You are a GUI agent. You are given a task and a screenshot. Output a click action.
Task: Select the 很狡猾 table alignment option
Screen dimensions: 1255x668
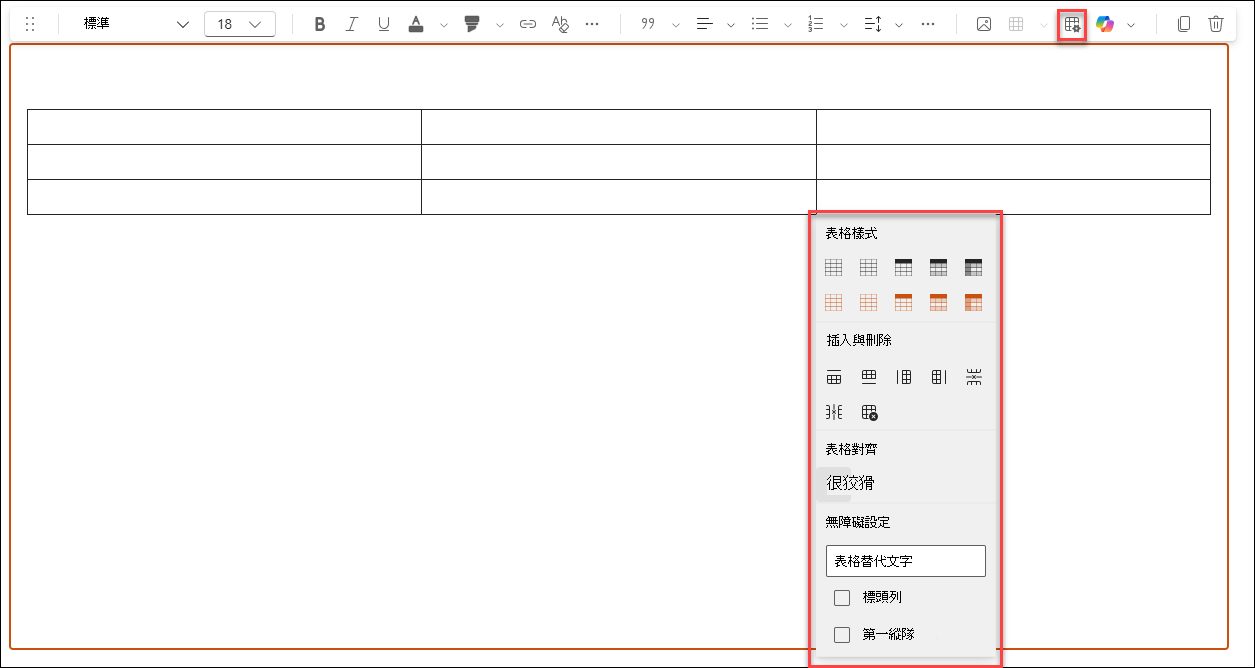(x=850, y=483)
